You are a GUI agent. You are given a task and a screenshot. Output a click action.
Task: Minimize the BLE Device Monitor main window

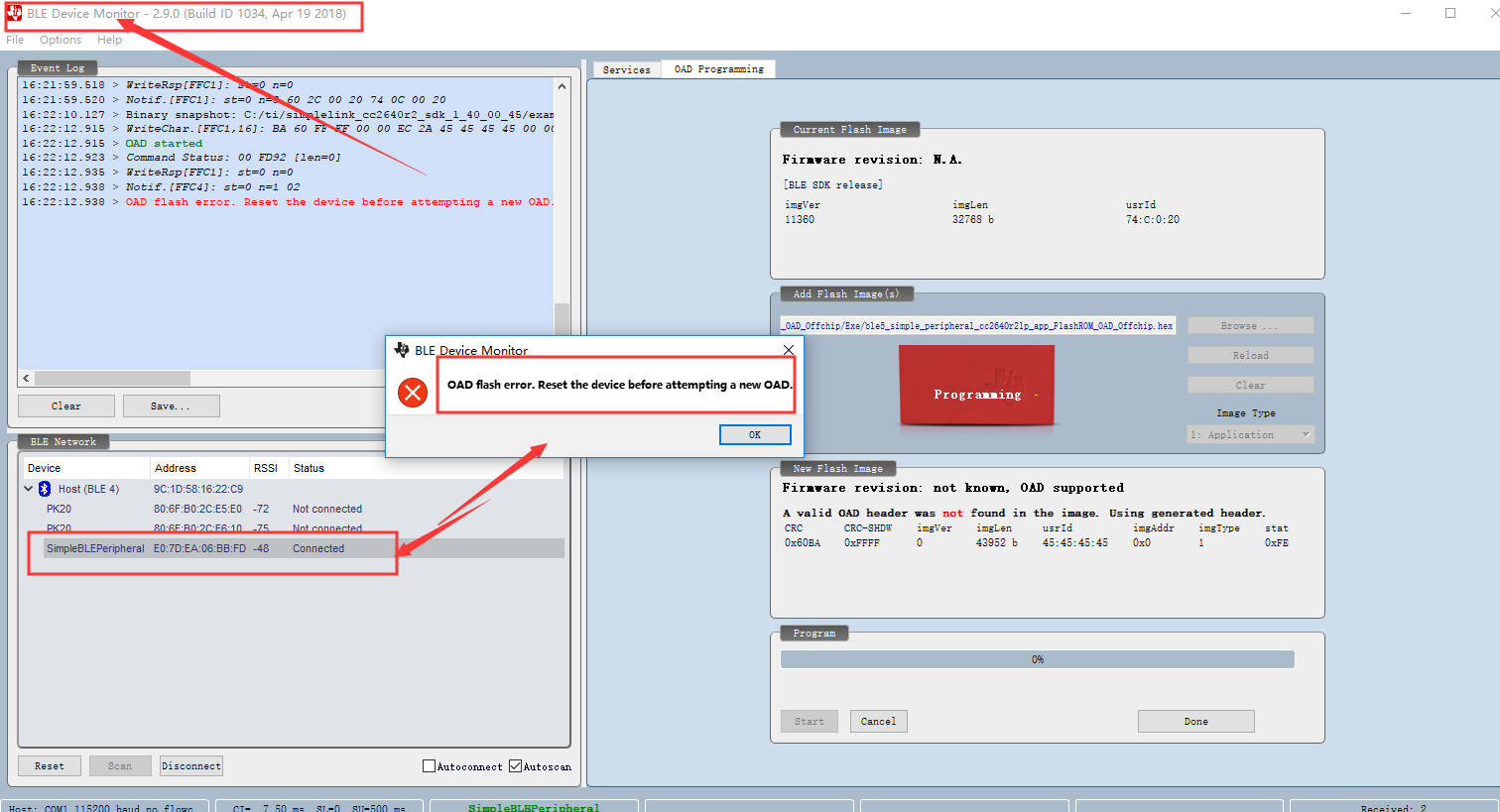pyautogui.click(x=1406, y=13)
